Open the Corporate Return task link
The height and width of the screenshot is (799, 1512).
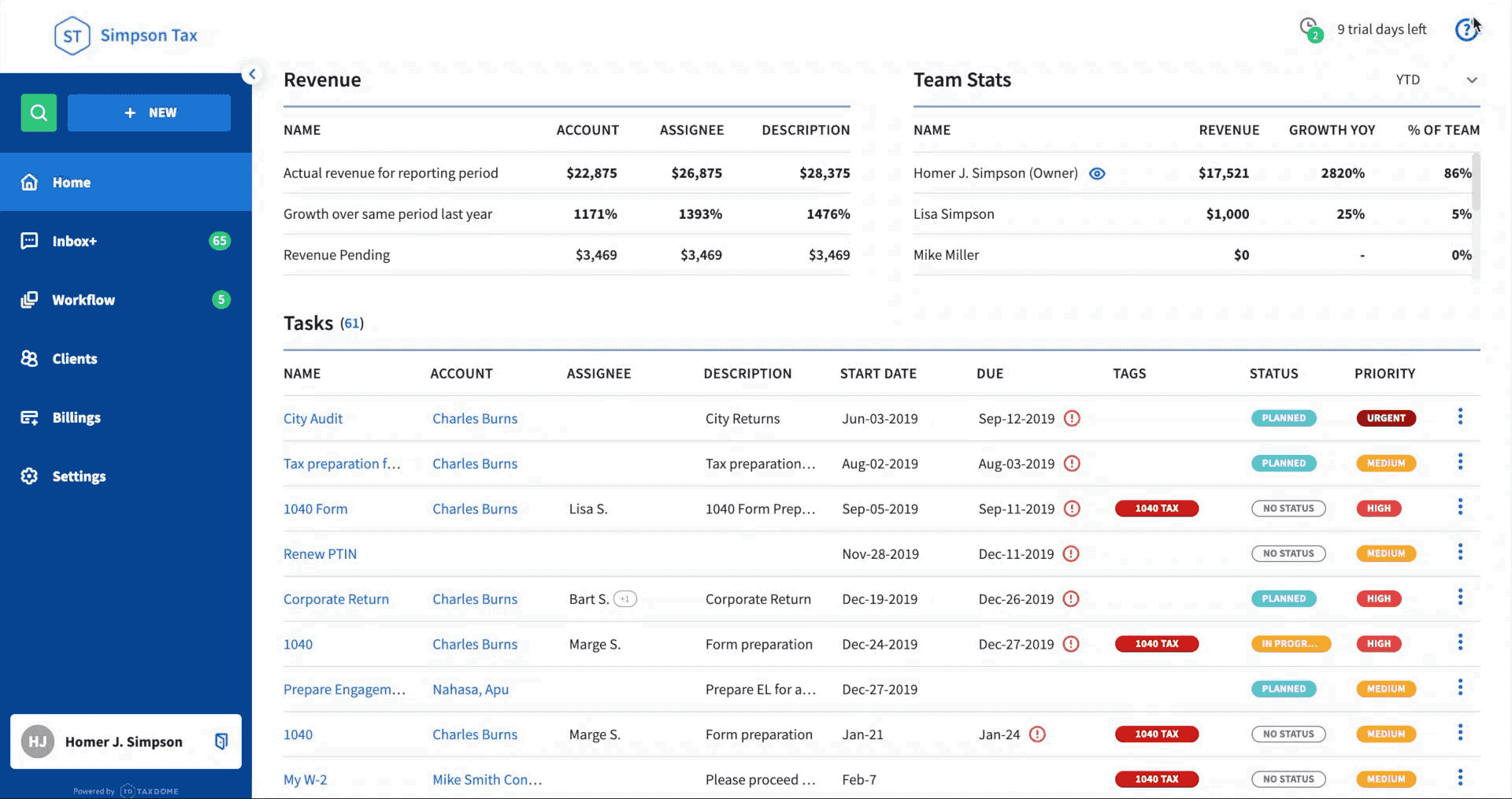pos(336,599)
